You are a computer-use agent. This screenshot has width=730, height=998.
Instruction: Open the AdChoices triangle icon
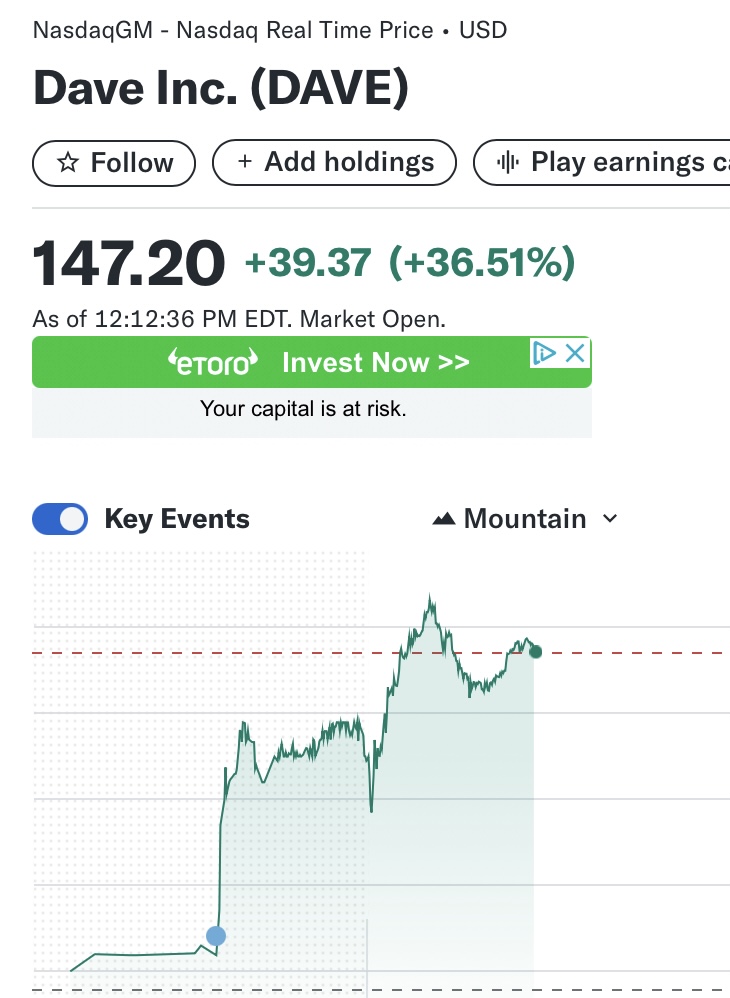coord(544,353)
